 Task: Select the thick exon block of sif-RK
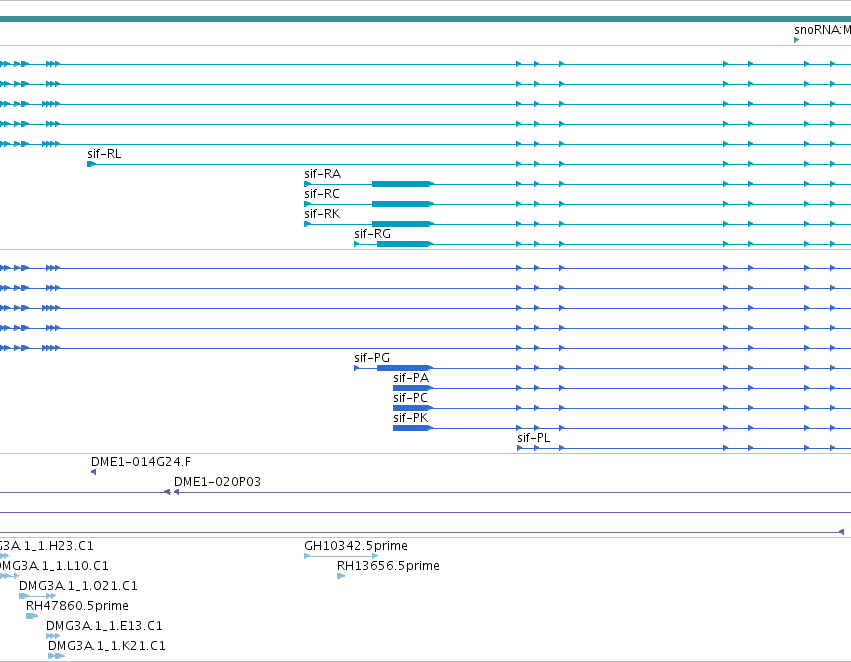(x=402, y=224)
